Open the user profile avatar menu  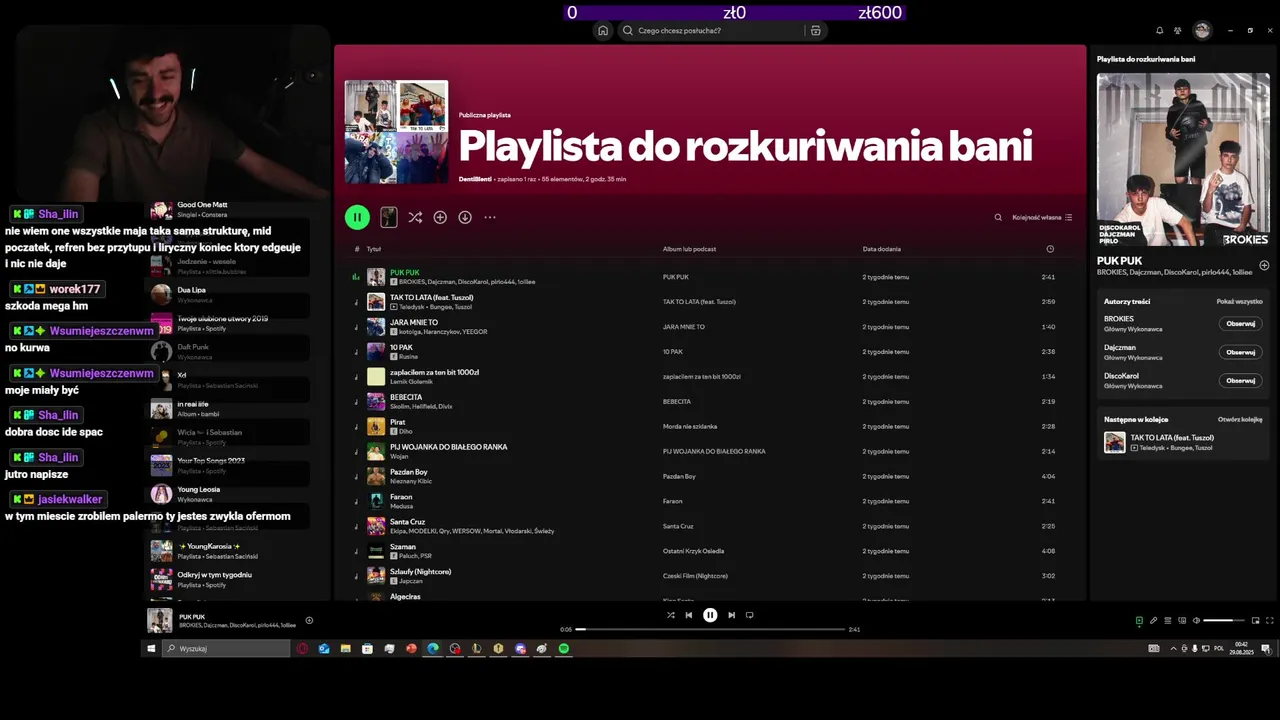click(x=1202, y=31)
